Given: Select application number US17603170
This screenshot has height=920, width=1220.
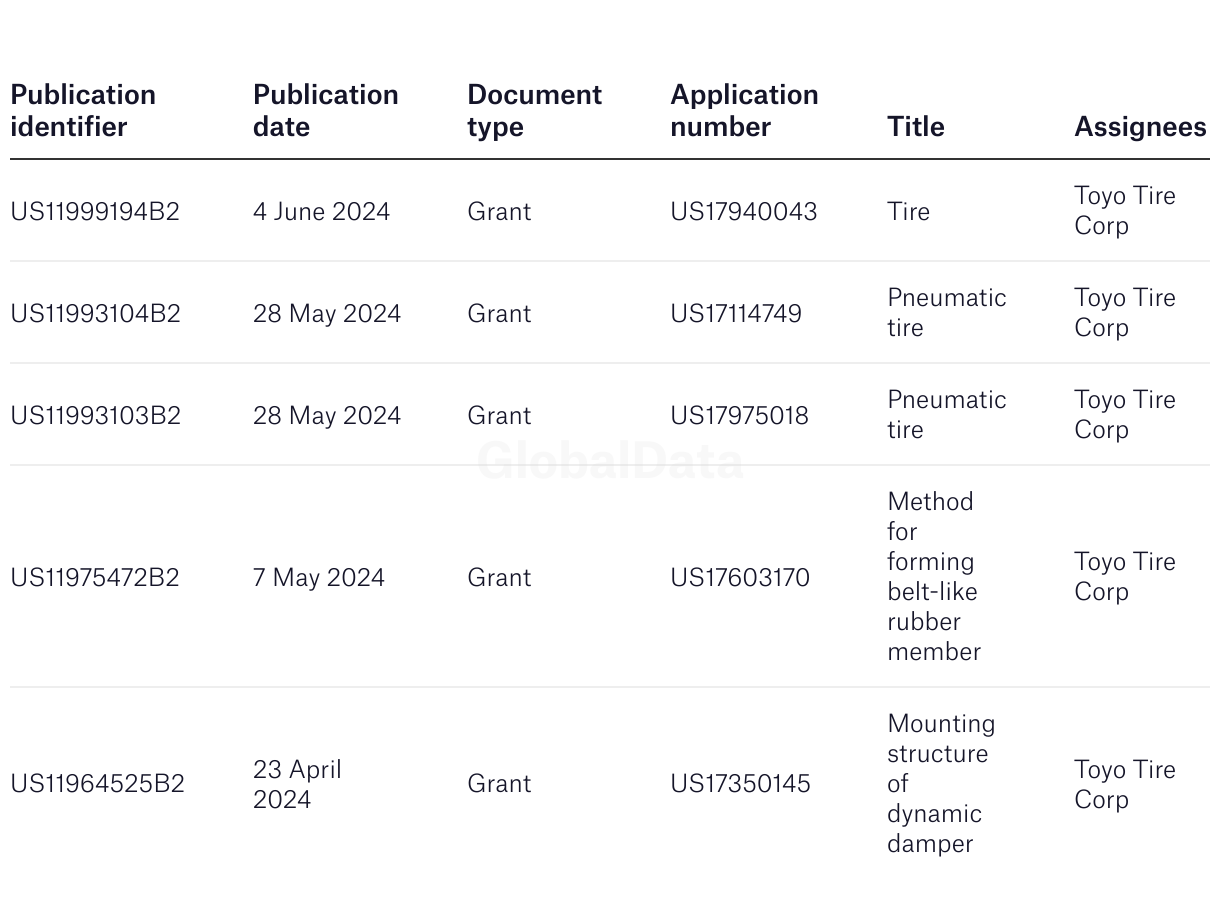Looking at the screenshot, I should tap(740, 578).
